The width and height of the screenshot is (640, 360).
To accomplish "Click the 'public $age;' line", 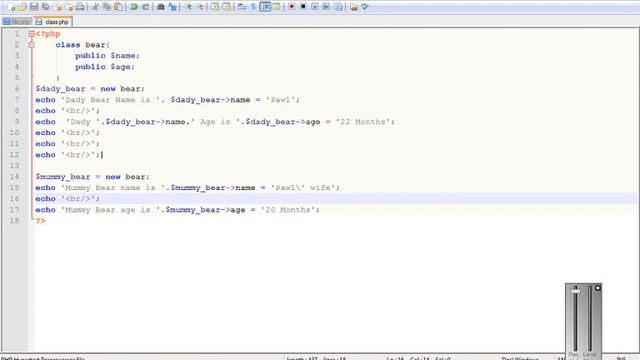I will point(105,67).
